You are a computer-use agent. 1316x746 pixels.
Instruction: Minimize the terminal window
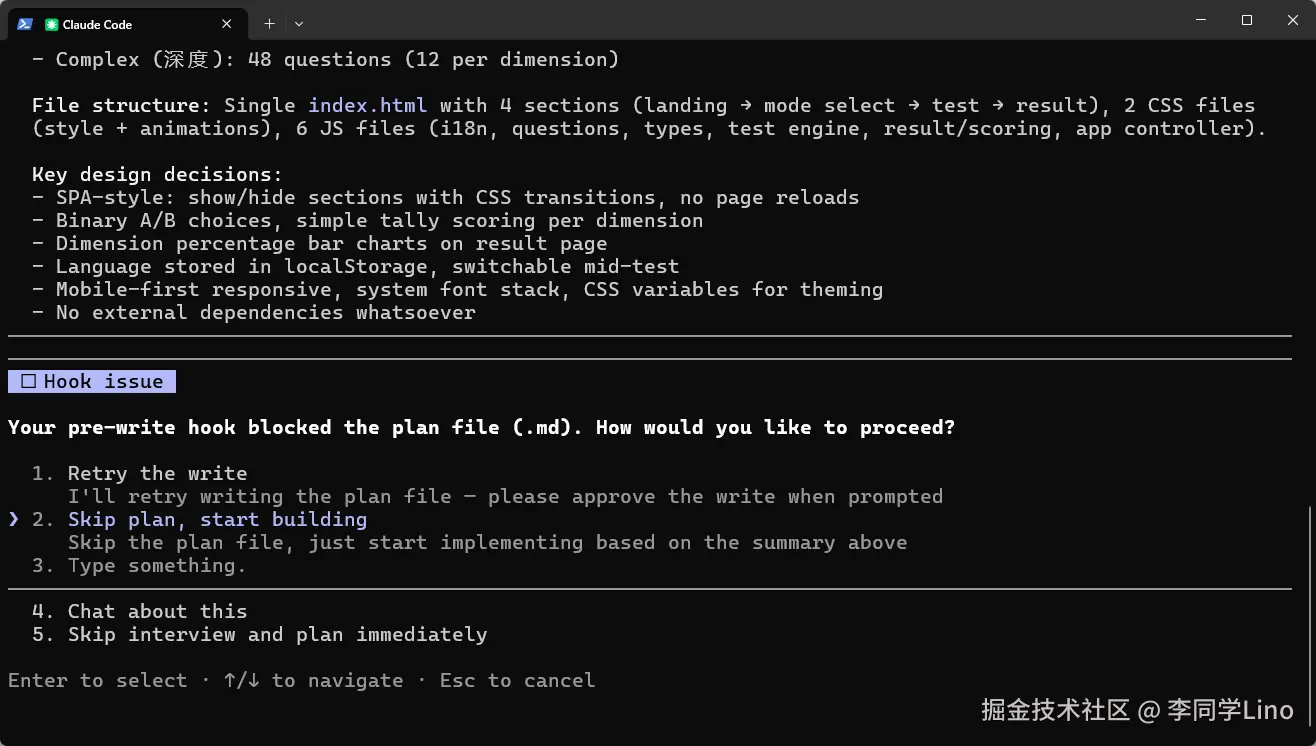coord(1201,20)
